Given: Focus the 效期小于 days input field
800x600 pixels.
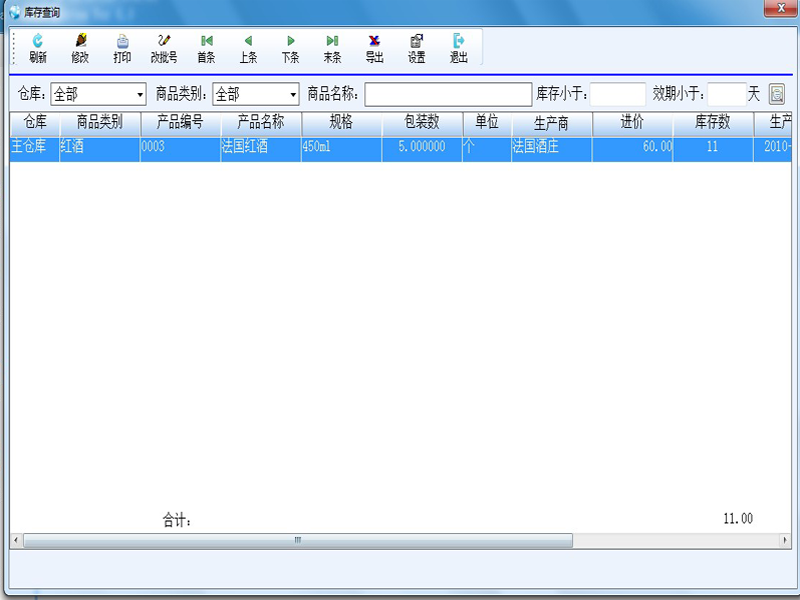Looking at the screenshot, I should [727, 94].
